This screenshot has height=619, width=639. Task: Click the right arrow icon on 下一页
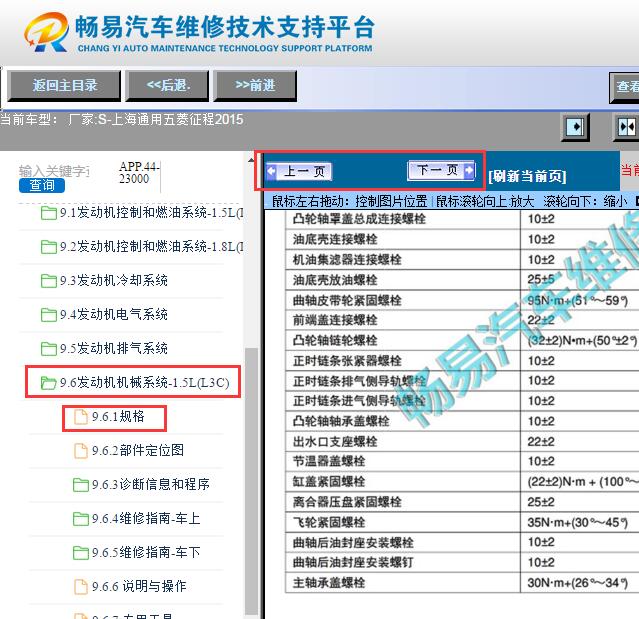[x=469, y=170]
